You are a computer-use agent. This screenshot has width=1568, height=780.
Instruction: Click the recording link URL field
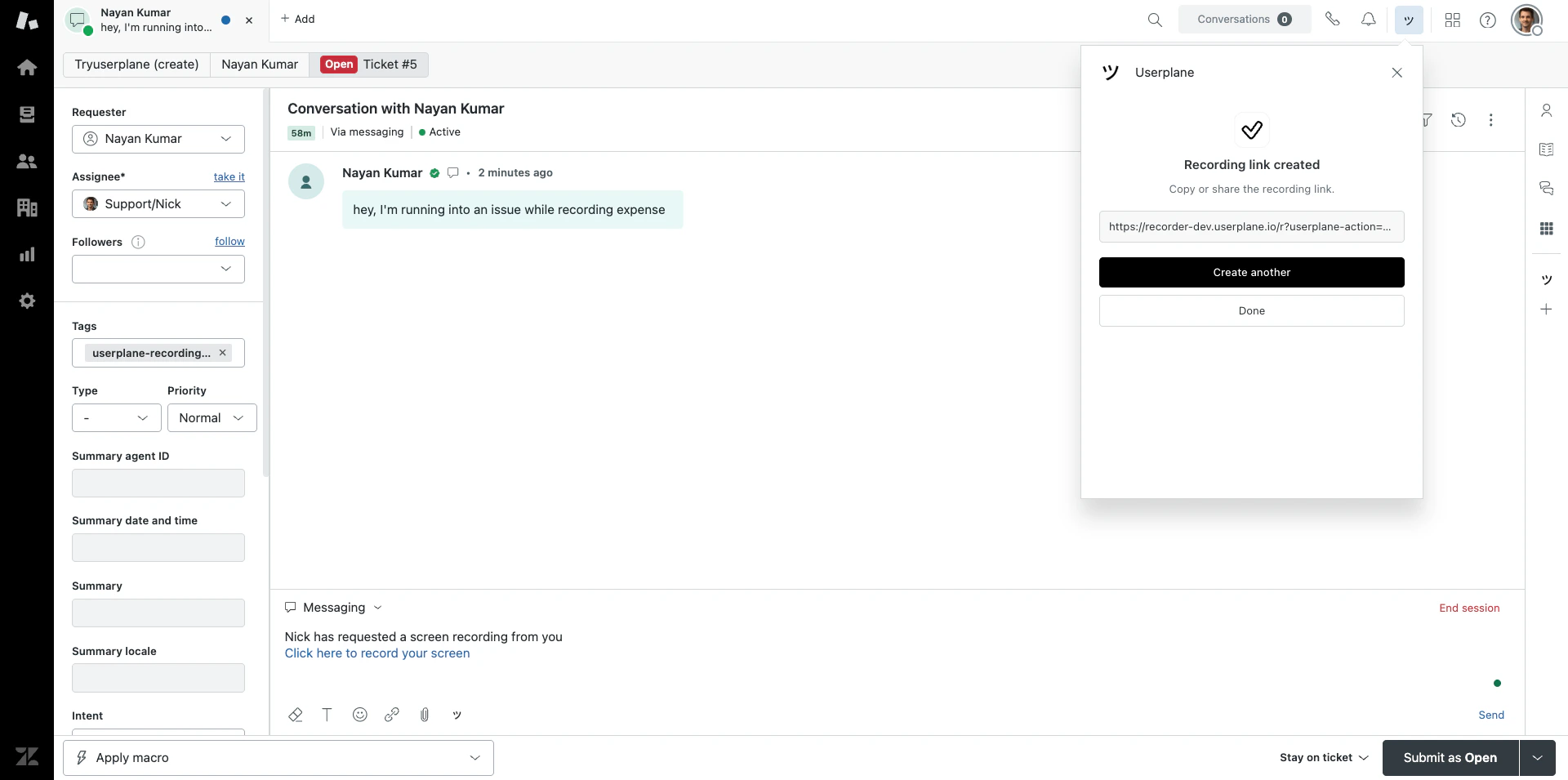point(1251,227)
